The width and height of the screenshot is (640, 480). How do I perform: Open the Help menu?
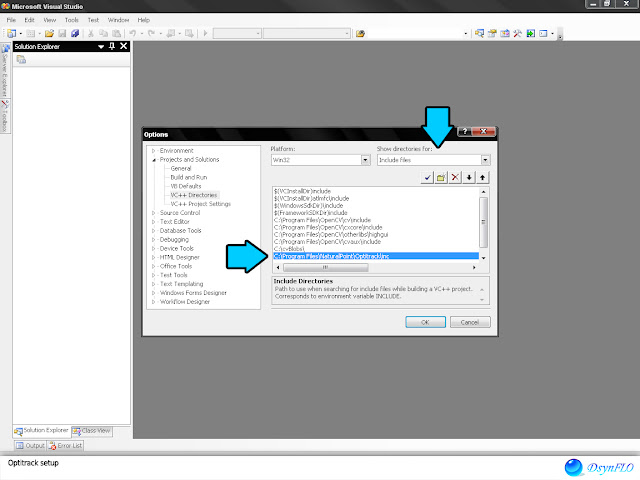pyautogui.click(x=143, y=20)
